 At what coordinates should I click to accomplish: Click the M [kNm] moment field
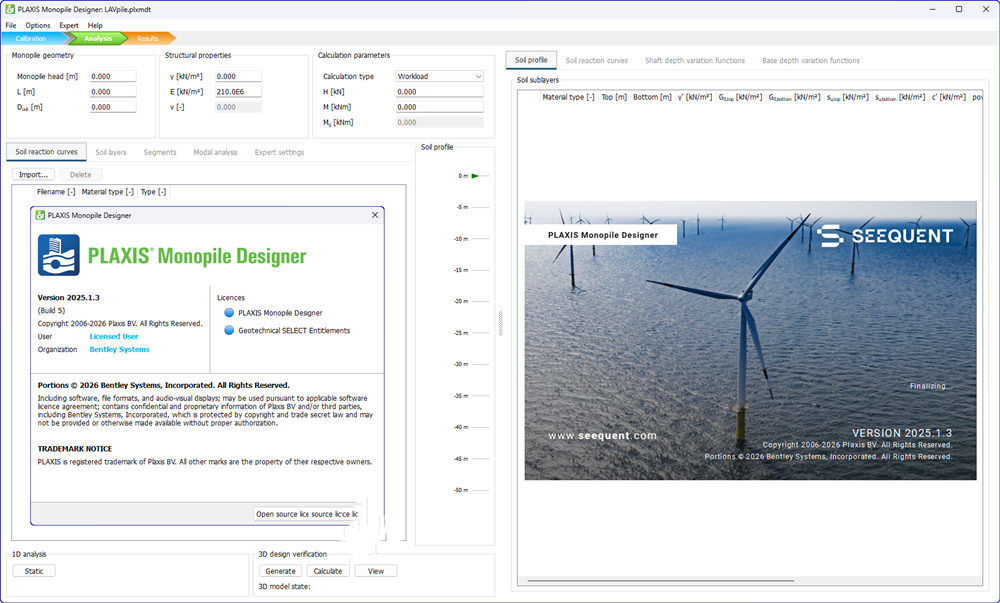click(x=439, y=107)
